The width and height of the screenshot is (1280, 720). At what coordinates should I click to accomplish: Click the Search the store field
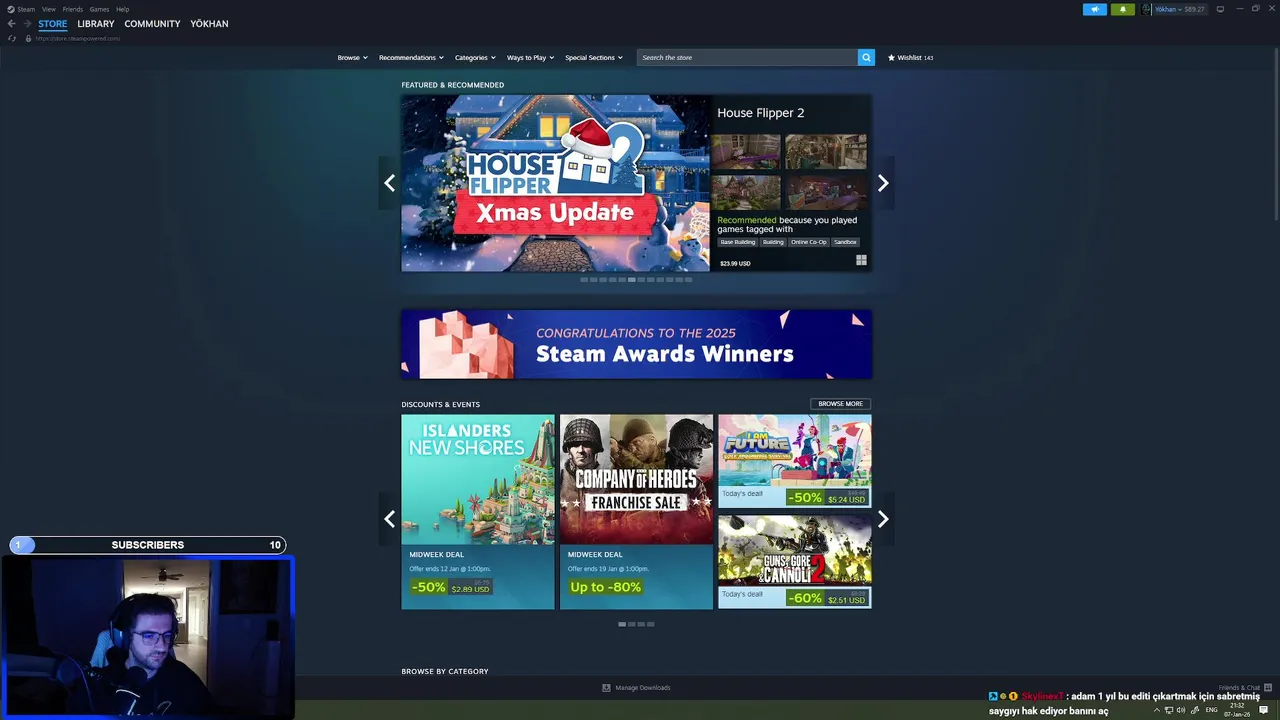(x=747, y=57)
